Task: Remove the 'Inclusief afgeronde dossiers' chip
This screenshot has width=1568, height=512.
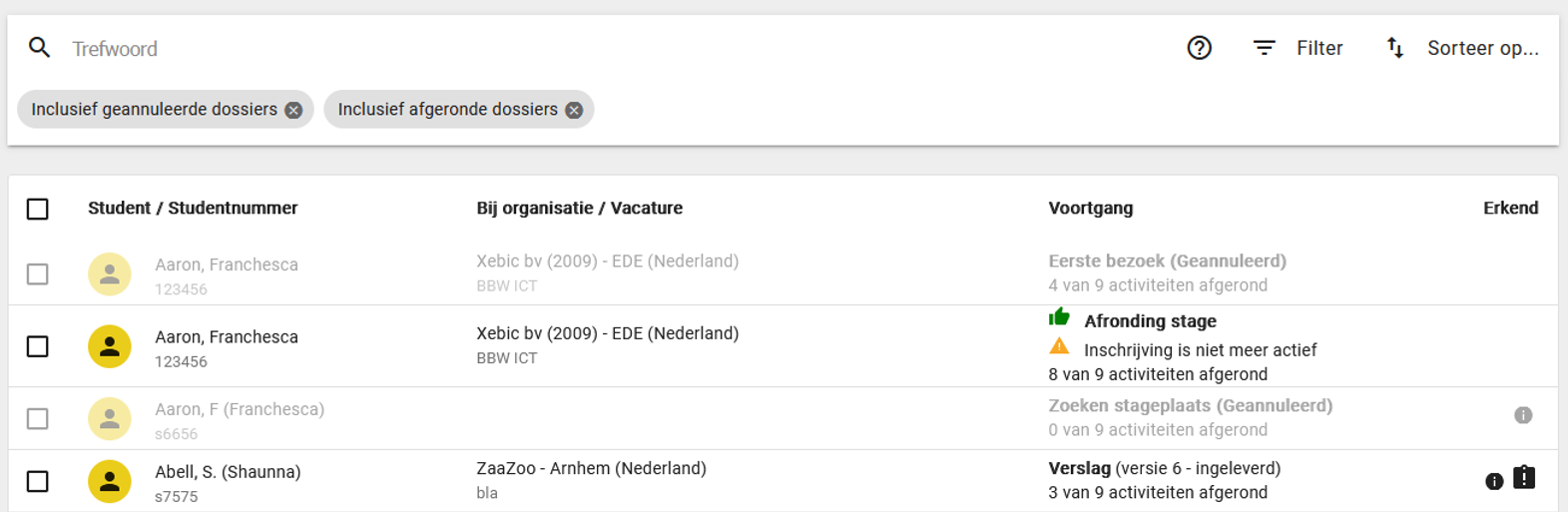Action: 574,110
